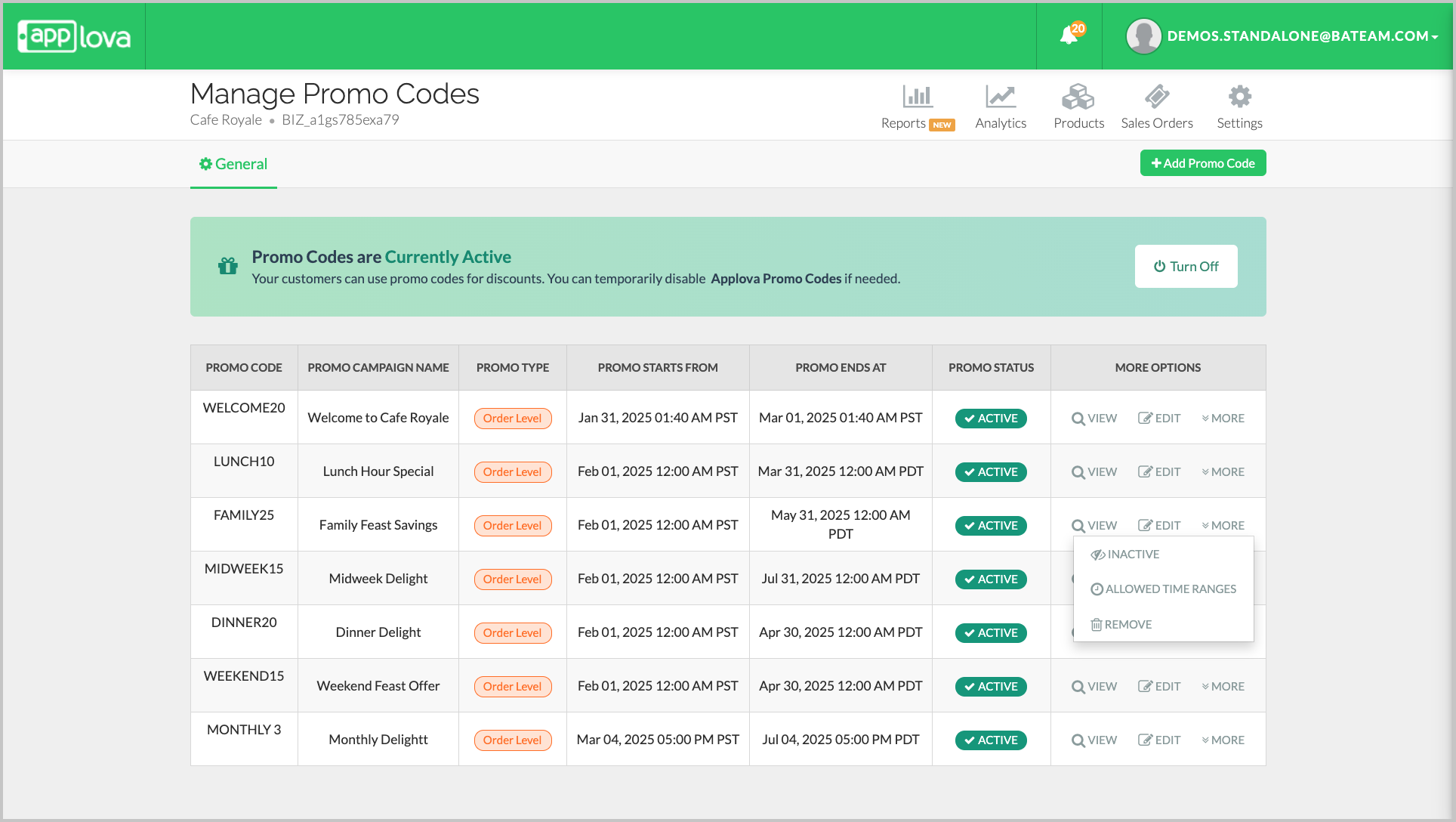
Task: Open the Analytics line graph icon
Action: 1000,97
